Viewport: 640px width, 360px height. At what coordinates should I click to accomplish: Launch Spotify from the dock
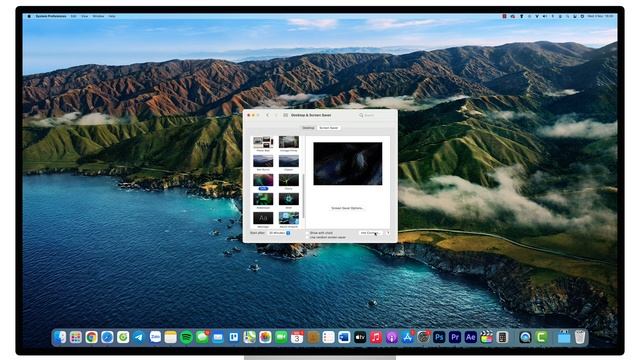[186, 337]
